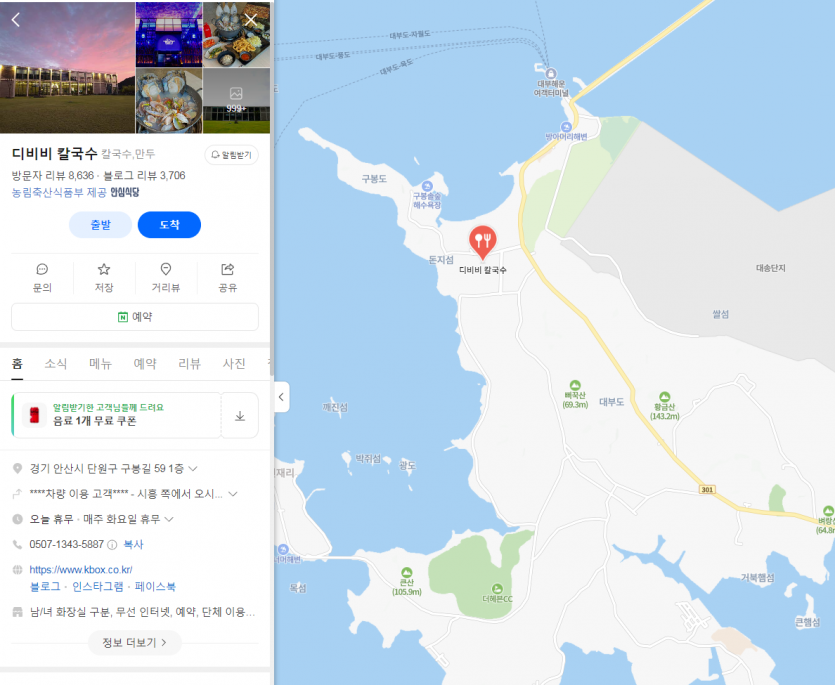Set place as 출발 starting point

click(x=100, y=225)
